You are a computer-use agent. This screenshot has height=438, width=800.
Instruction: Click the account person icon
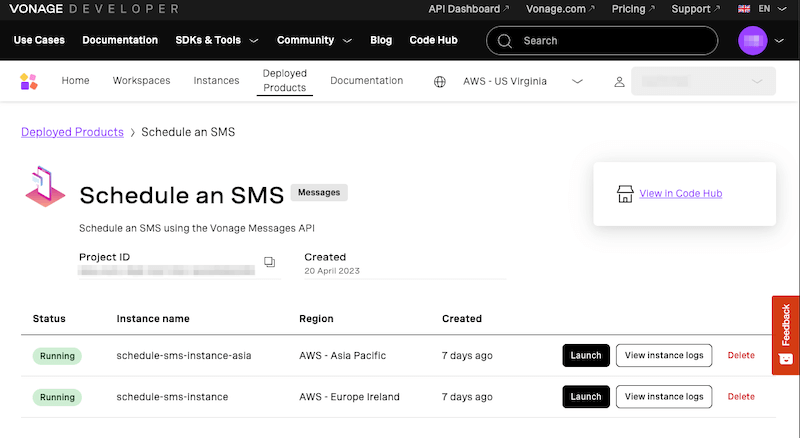(620, 82)
